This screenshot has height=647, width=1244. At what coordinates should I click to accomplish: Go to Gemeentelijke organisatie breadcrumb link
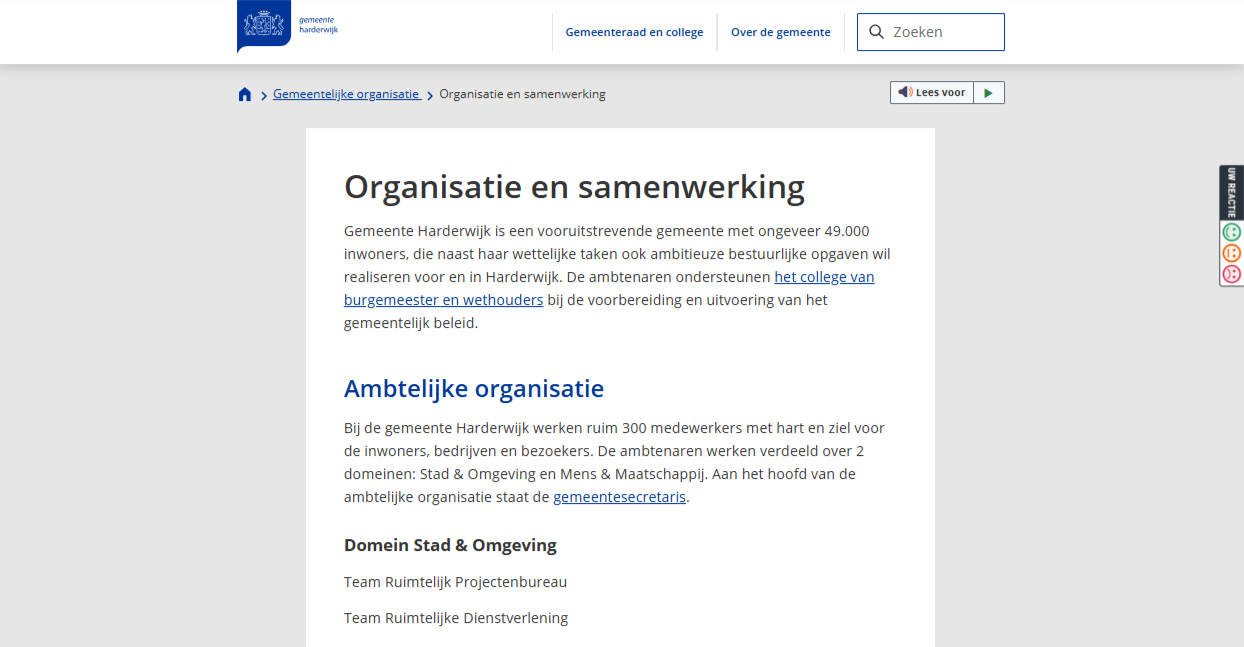pyautogui.click(x=346, y=94)
